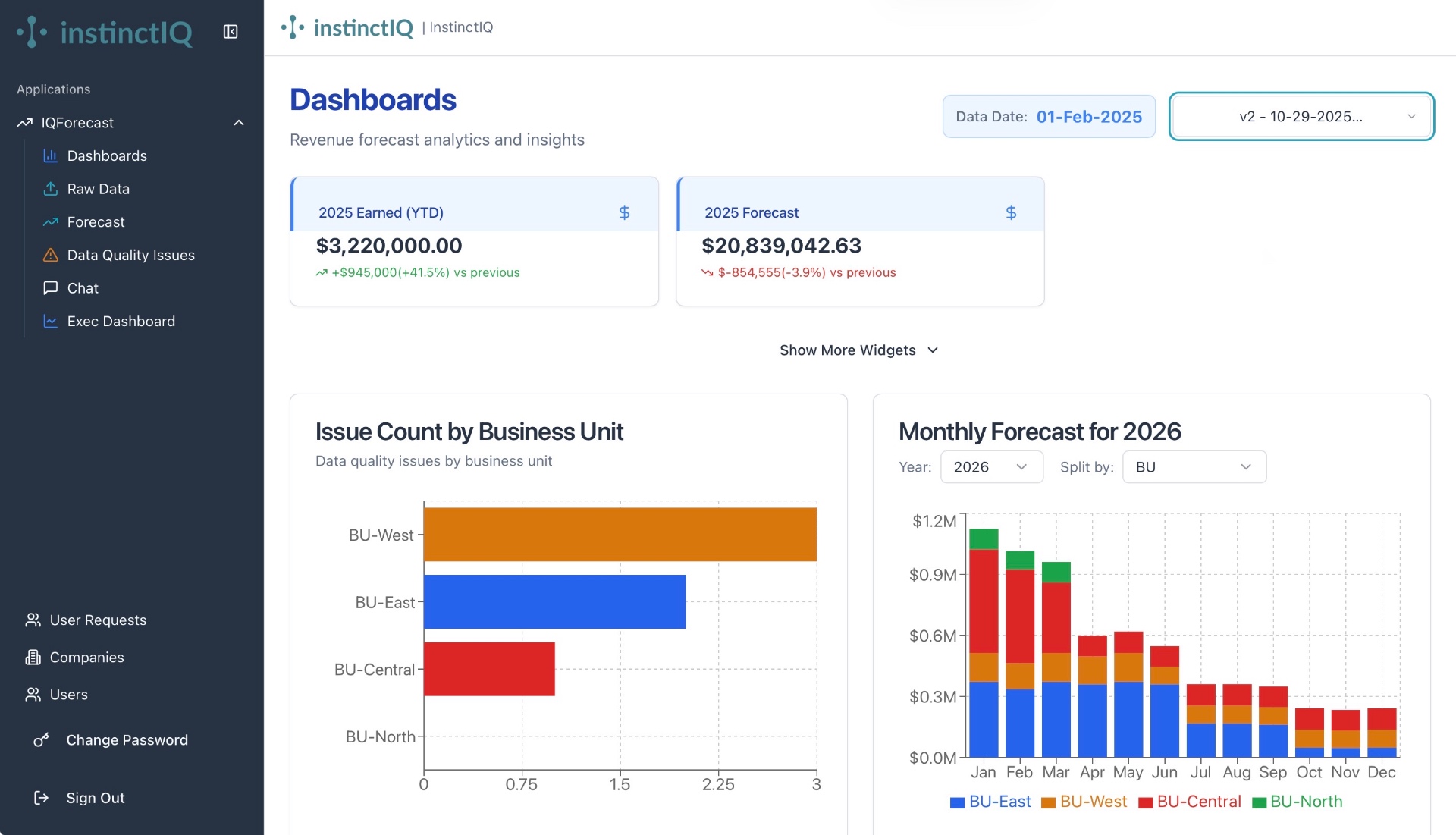
Task: Click the BU-North axis label
Action: pyautogui.click(x=381, y=737)
